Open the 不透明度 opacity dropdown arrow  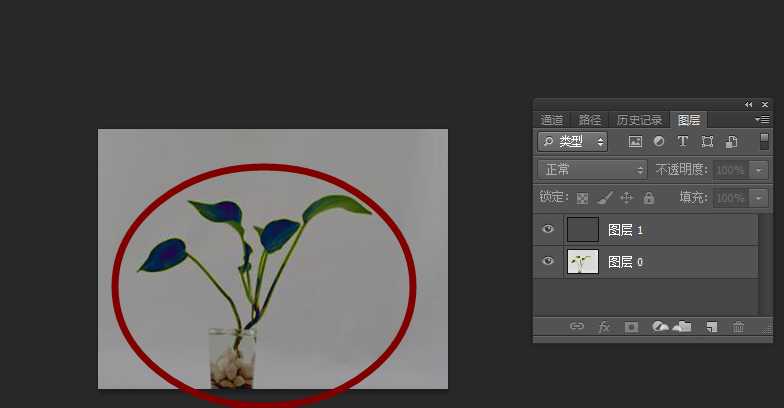759,170
